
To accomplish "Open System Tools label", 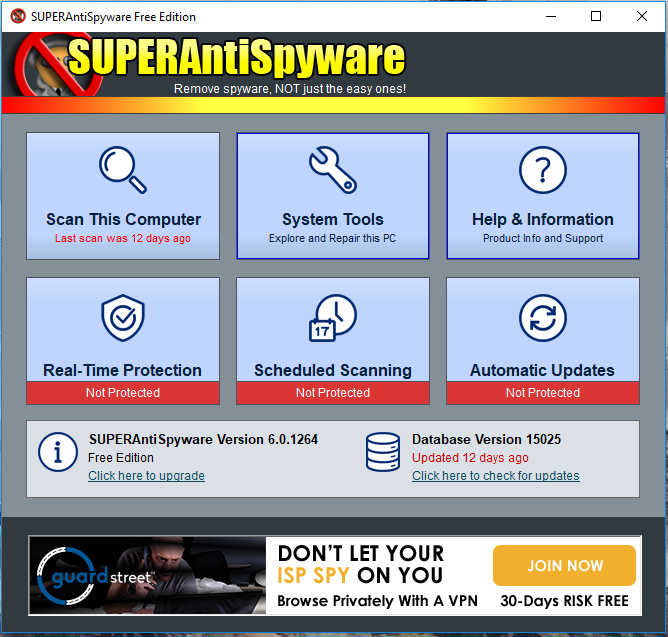I will pyautogui.click(x=333, y=219).
